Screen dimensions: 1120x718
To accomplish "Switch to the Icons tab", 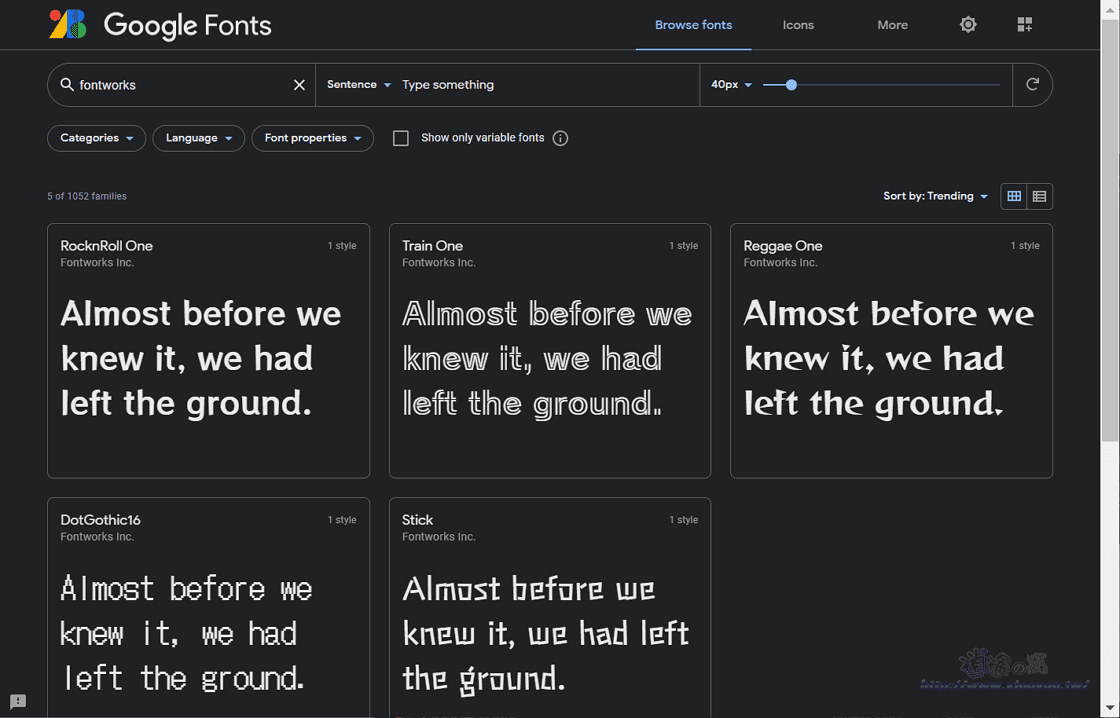I will tap(798, 24).
